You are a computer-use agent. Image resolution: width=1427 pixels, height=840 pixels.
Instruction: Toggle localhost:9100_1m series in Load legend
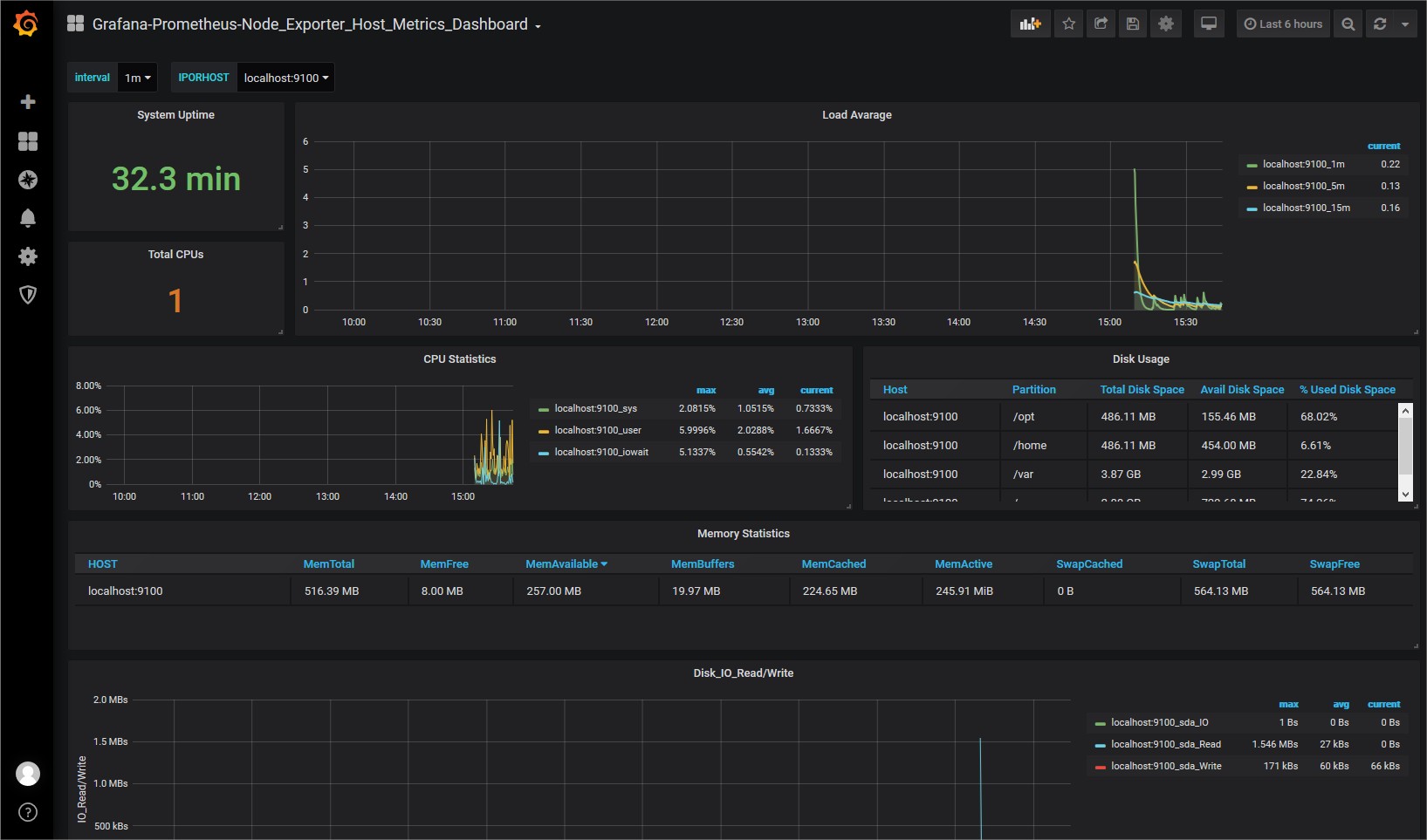pos(1304,164)
